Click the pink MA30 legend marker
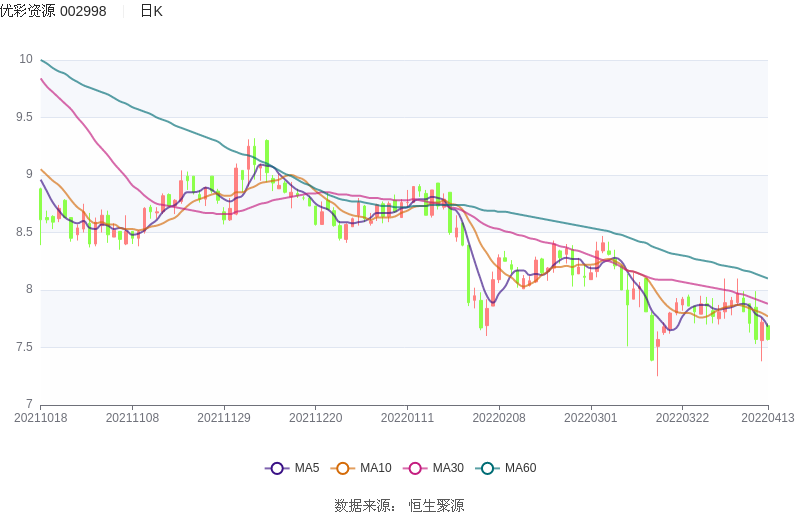The width and height of the screenshot is (800, 517). 416,468
